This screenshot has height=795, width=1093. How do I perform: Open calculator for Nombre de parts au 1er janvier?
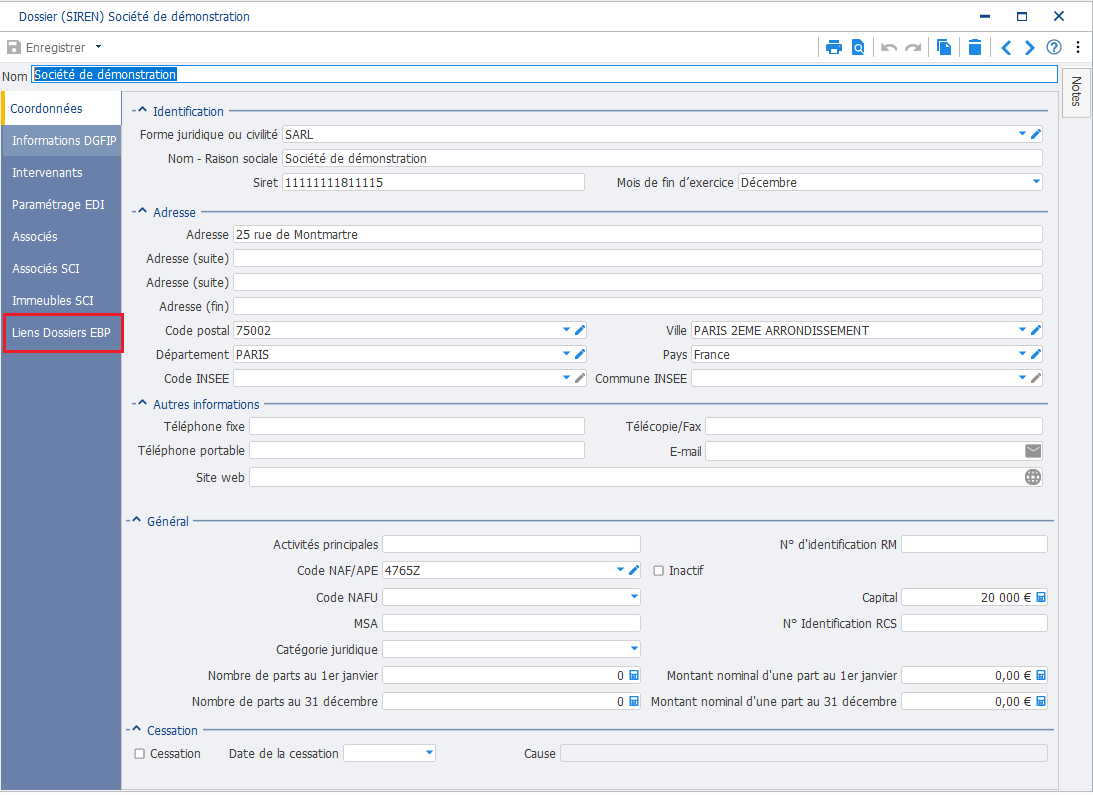(x=634, y=675)
